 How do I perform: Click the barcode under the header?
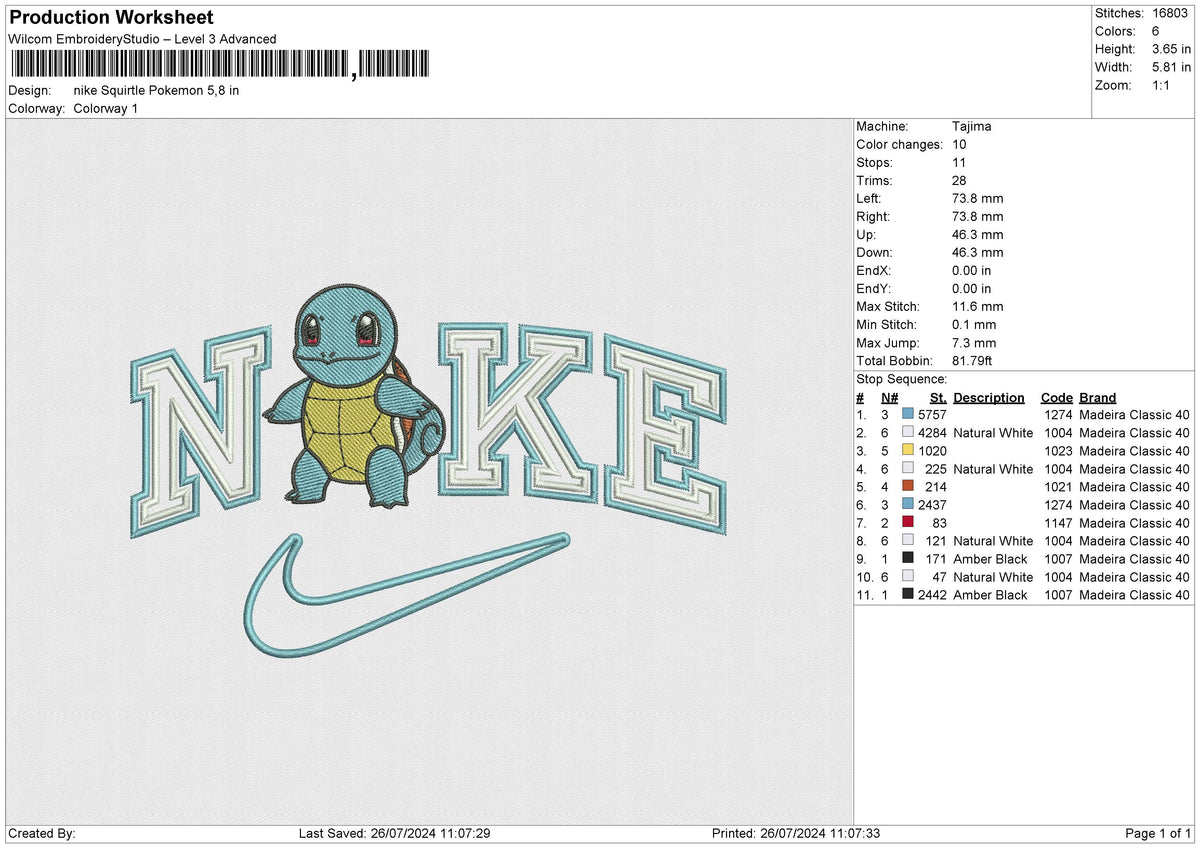[x=220, y=65]
